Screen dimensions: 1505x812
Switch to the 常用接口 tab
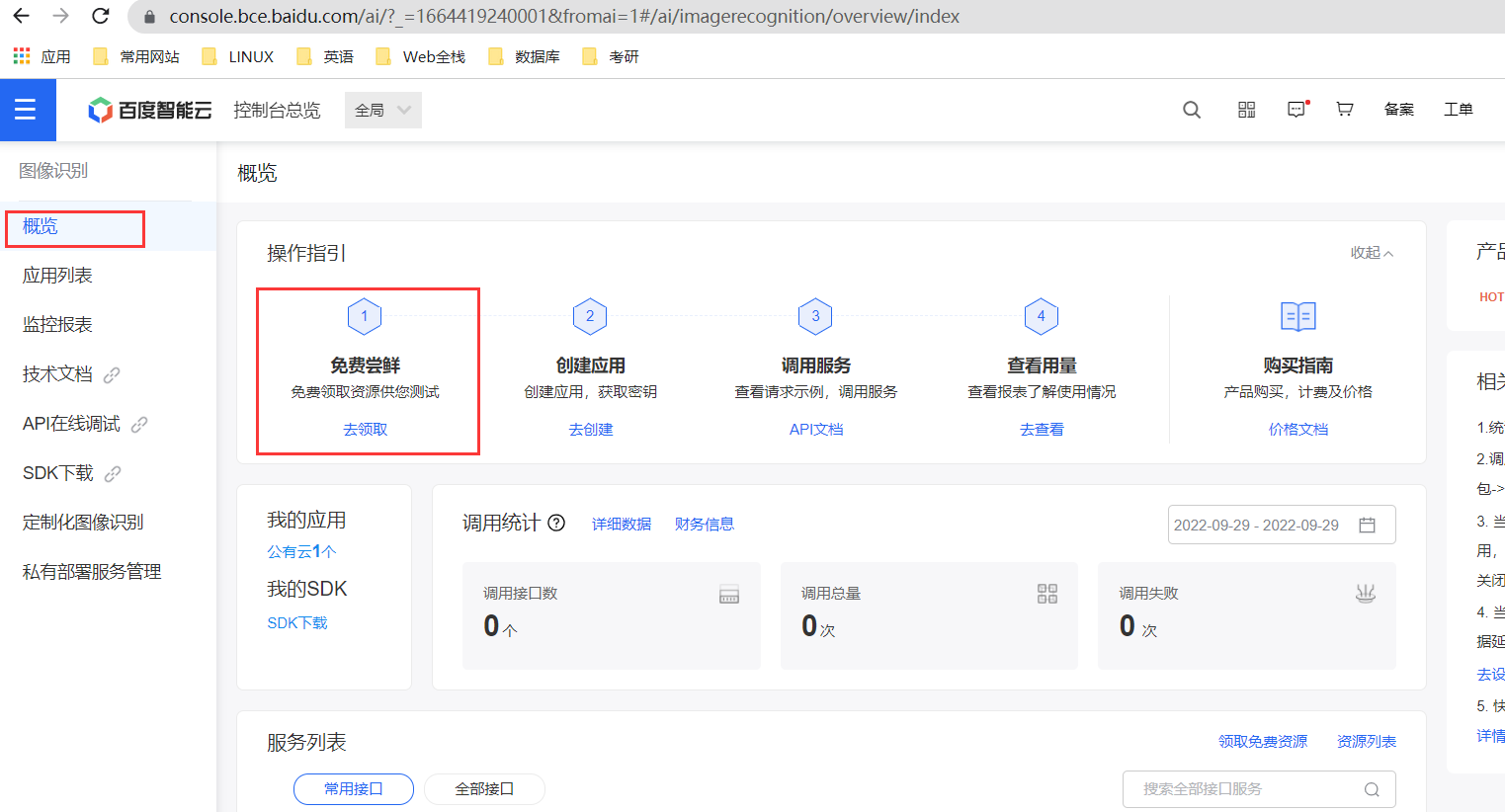pyautogui.click(x=354, y=789)
